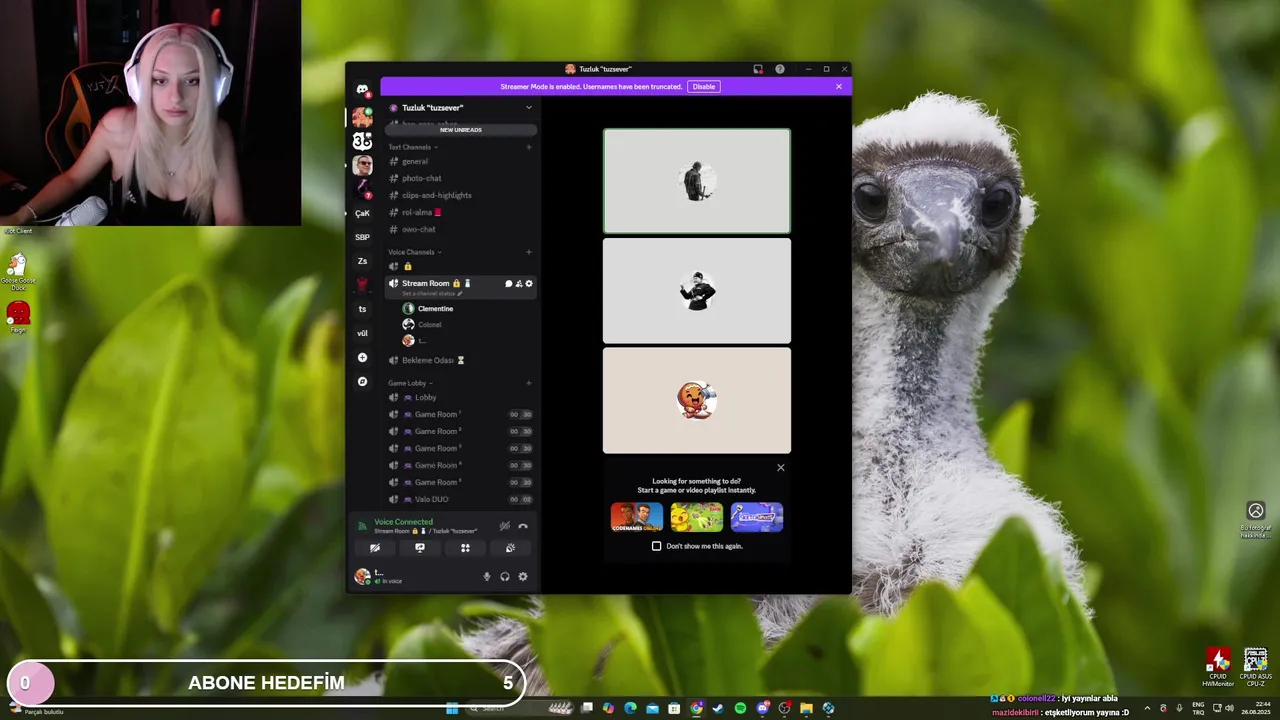The height and width of the screenshot is (720, 1280).
Task: Add channel to Game Lobby category
Action: [529, 383]
